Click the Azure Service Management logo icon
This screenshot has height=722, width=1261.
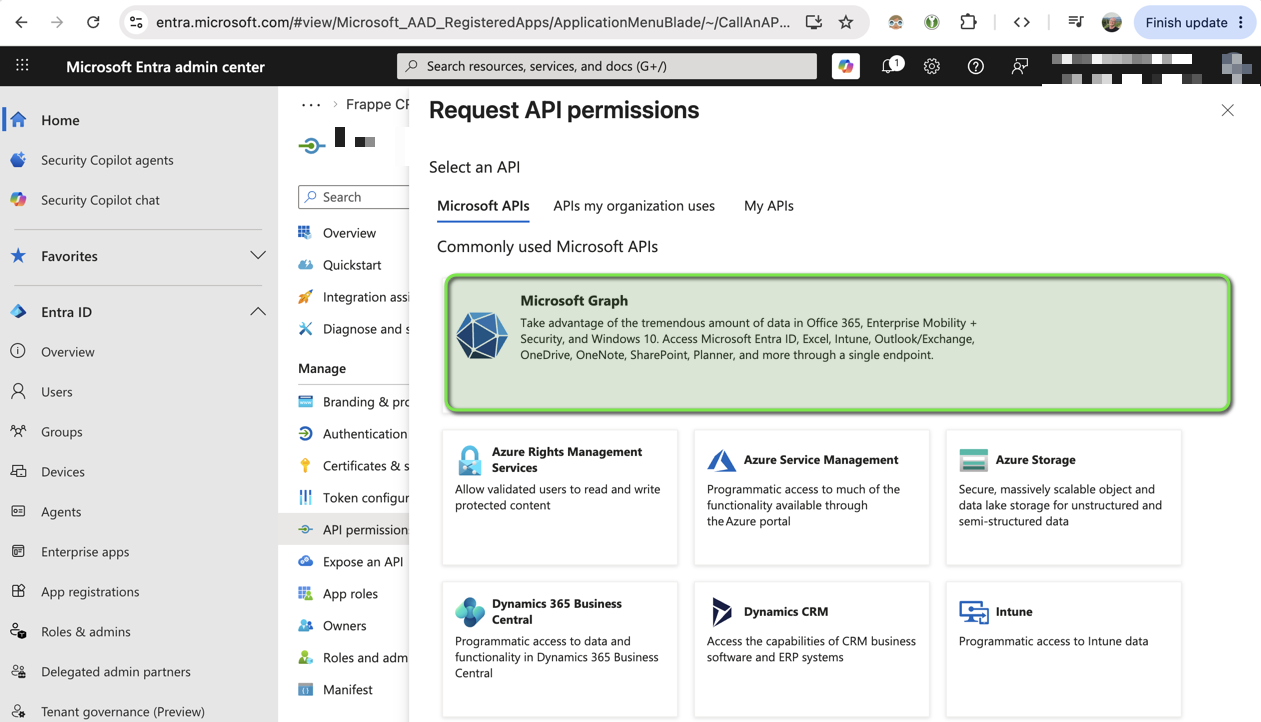coord(722,460)
